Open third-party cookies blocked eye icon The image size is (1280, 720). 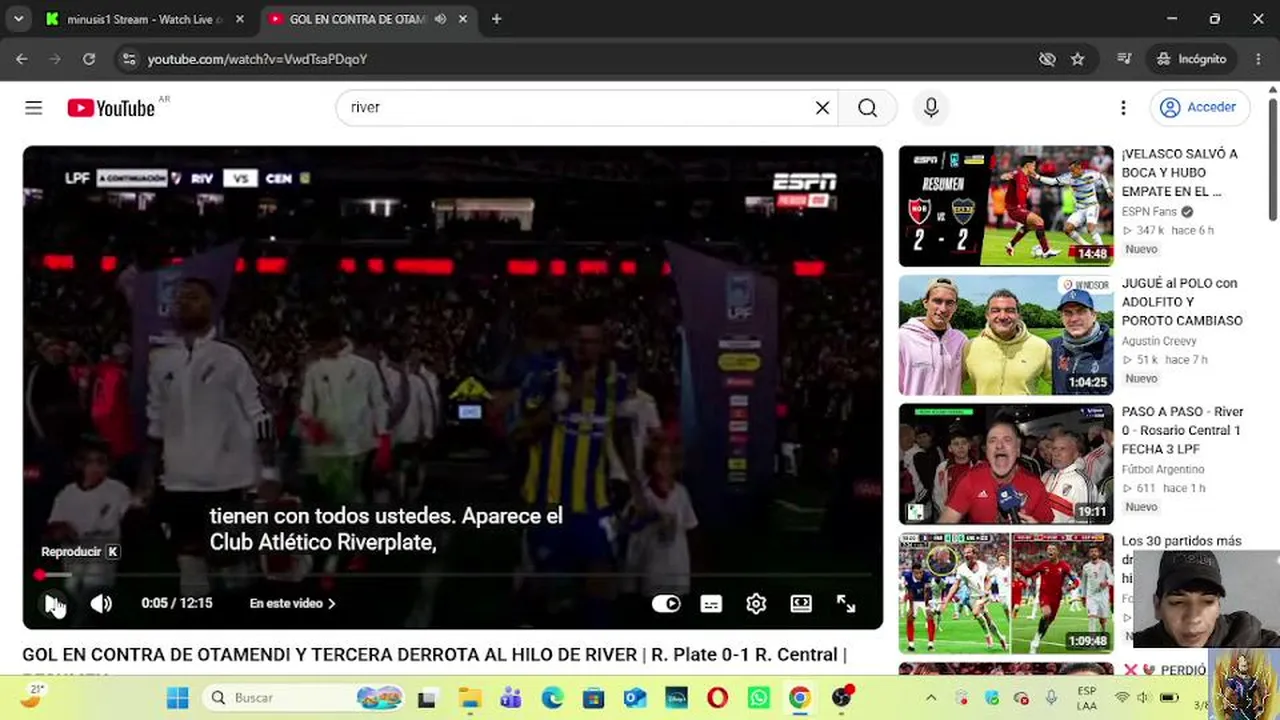[x=1047, y=59]
